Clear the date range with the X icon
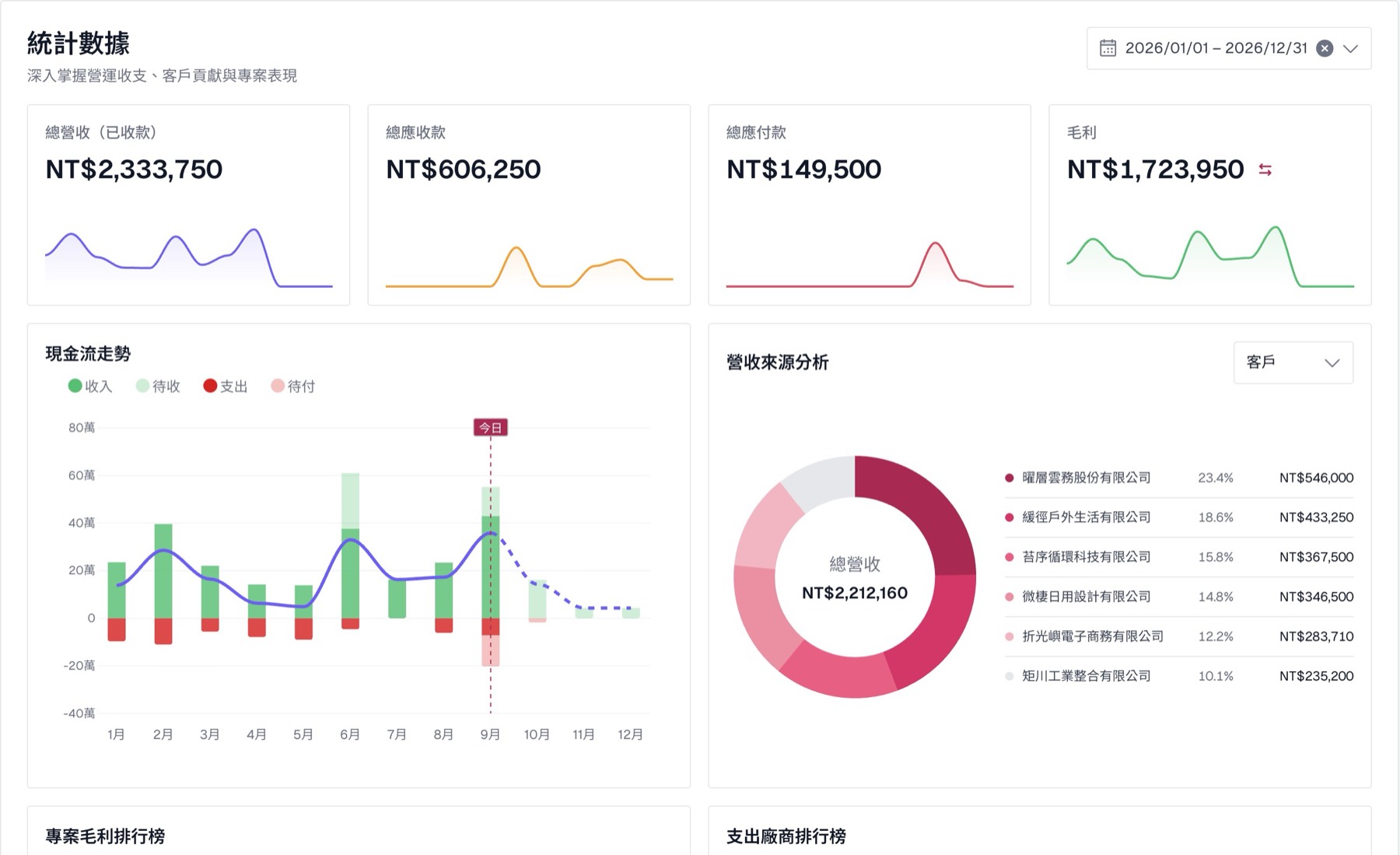The image size is (1400, 855). point(1325,48)
